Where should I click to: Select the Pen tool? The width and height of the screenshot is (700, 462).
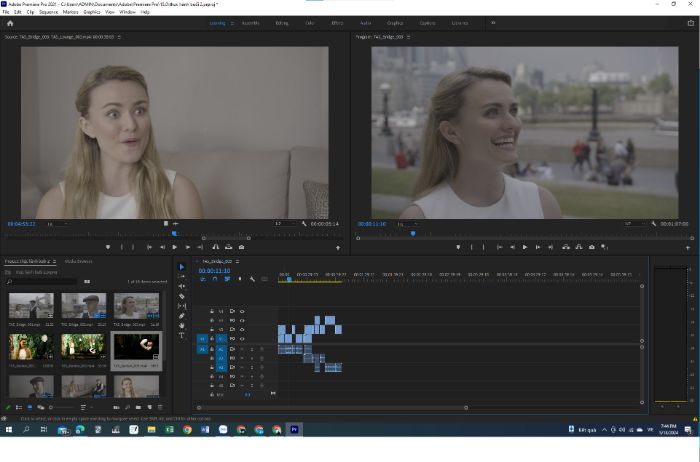tap(182, 316)
